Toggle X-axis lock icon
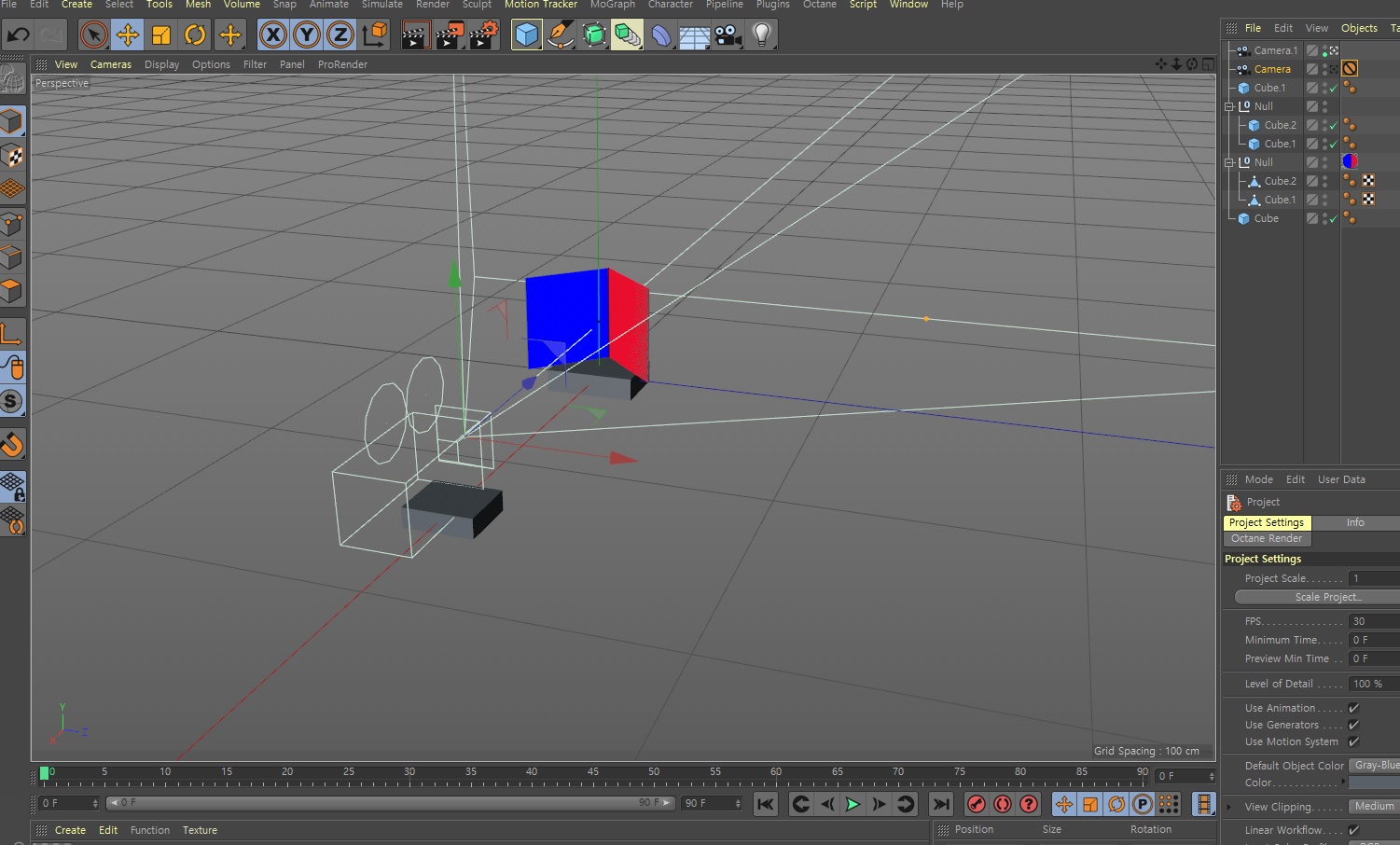This screenshot has width=1400, height=845. (272, 35)
